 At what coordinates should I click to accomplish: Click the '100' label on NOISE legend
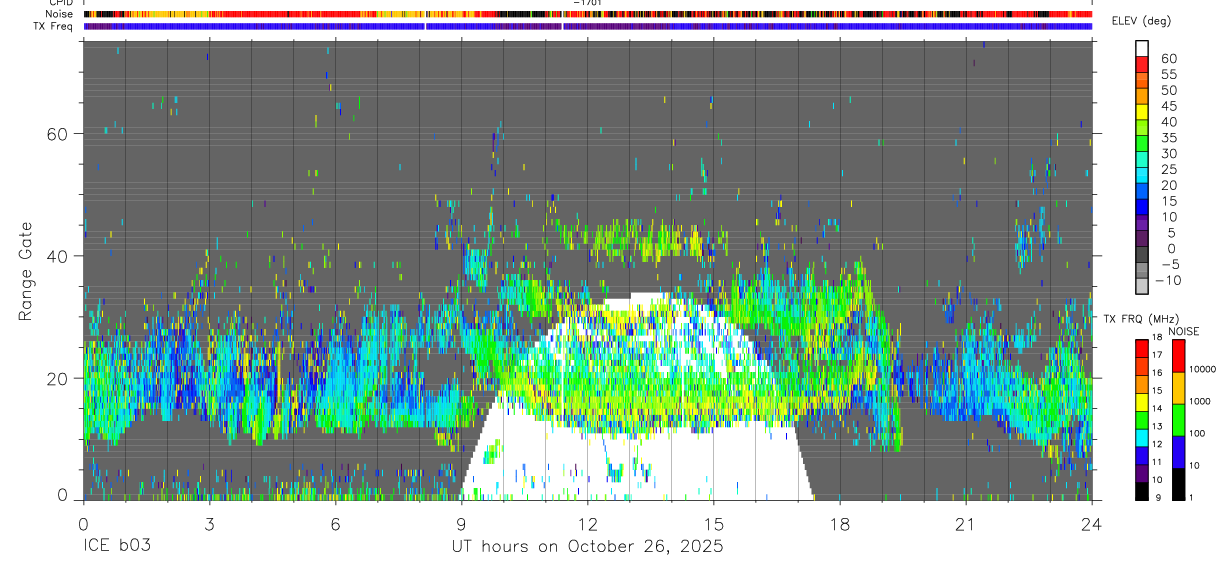click(x=1198, y=433)
